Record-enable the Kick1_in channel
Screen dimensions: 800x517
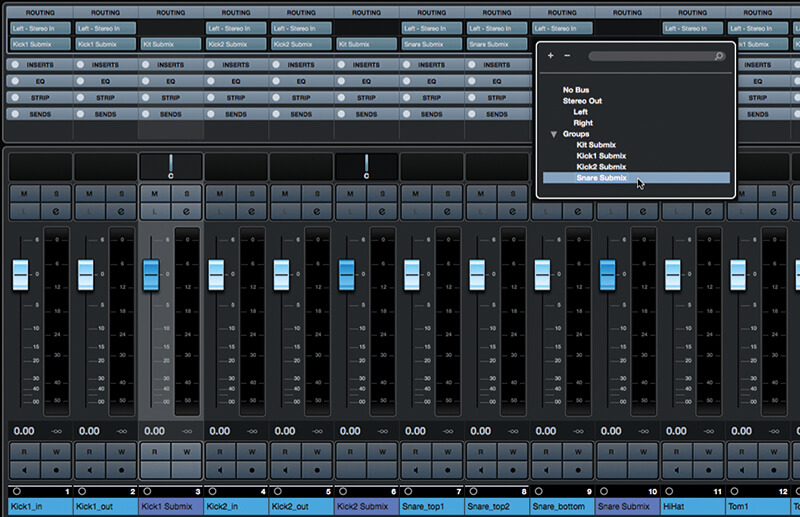(x=56, y=470)
